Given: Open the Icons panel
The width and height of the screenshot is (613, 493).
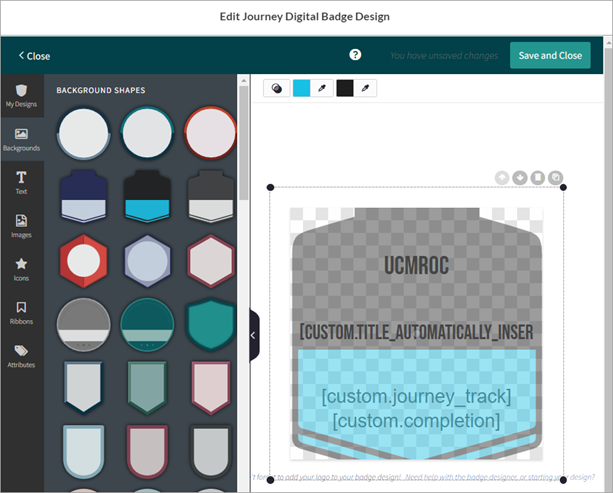Looking at the screenshot, I should tap(20, 268).
